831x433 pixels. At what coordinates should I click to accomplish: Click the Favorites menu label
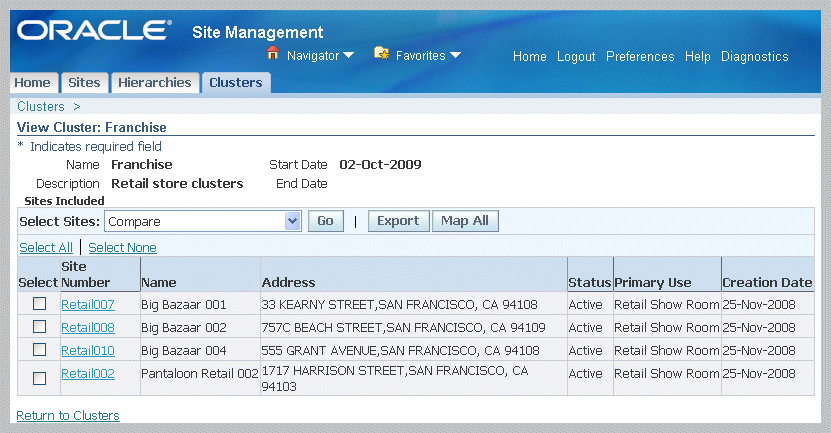pos(420,56)
